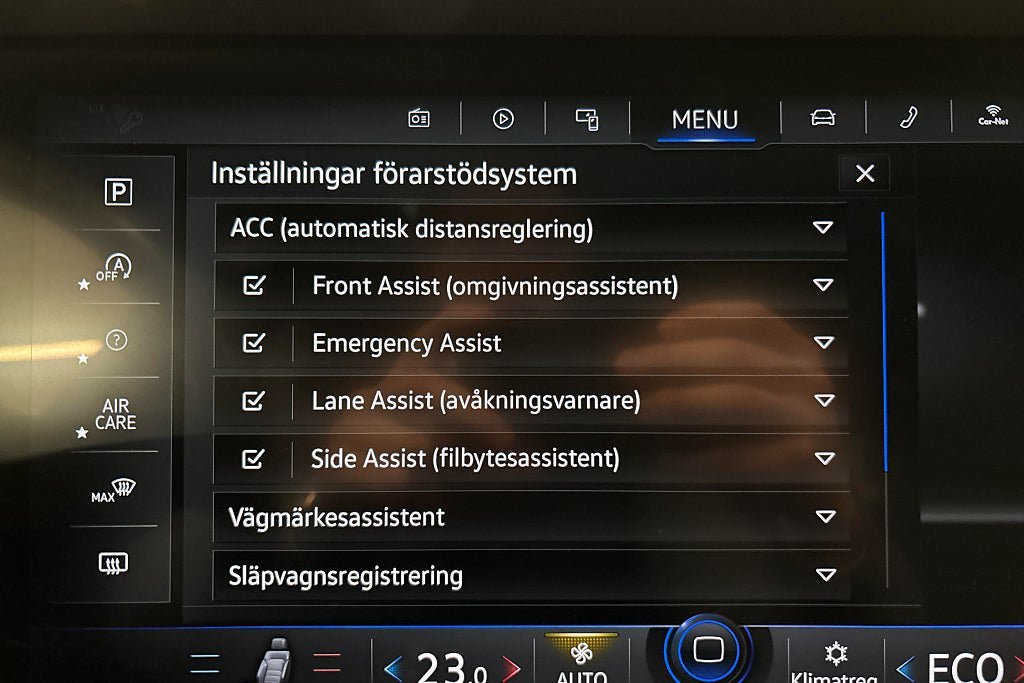
Task: Select the MENU tab
Action: pos(705,120)
